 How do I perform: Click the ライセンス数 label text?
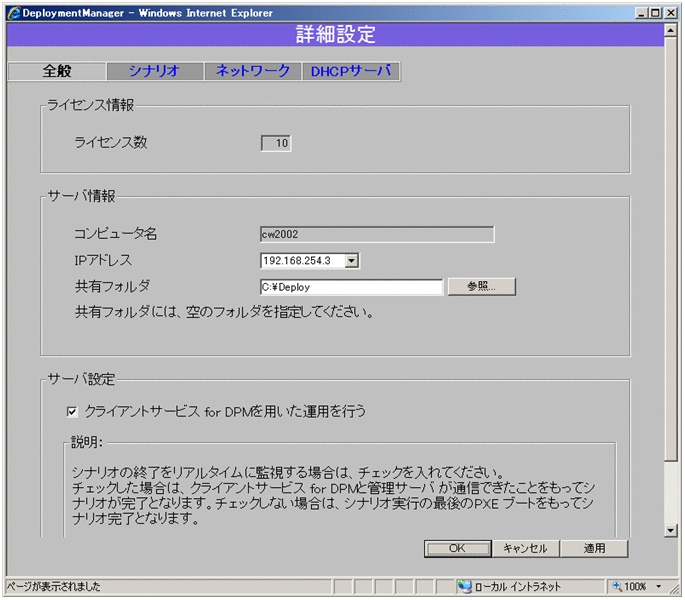click(111, 142)
